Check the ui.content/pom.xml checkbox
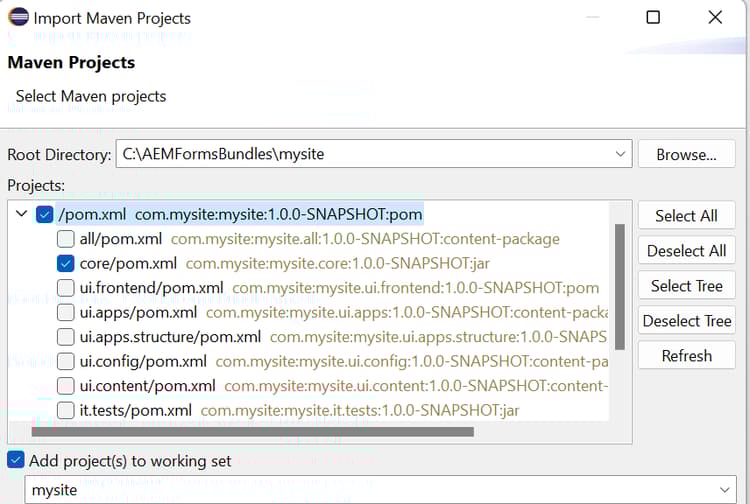Image resolution: width=750 pixels, height=504 pixels. [66, 385]
